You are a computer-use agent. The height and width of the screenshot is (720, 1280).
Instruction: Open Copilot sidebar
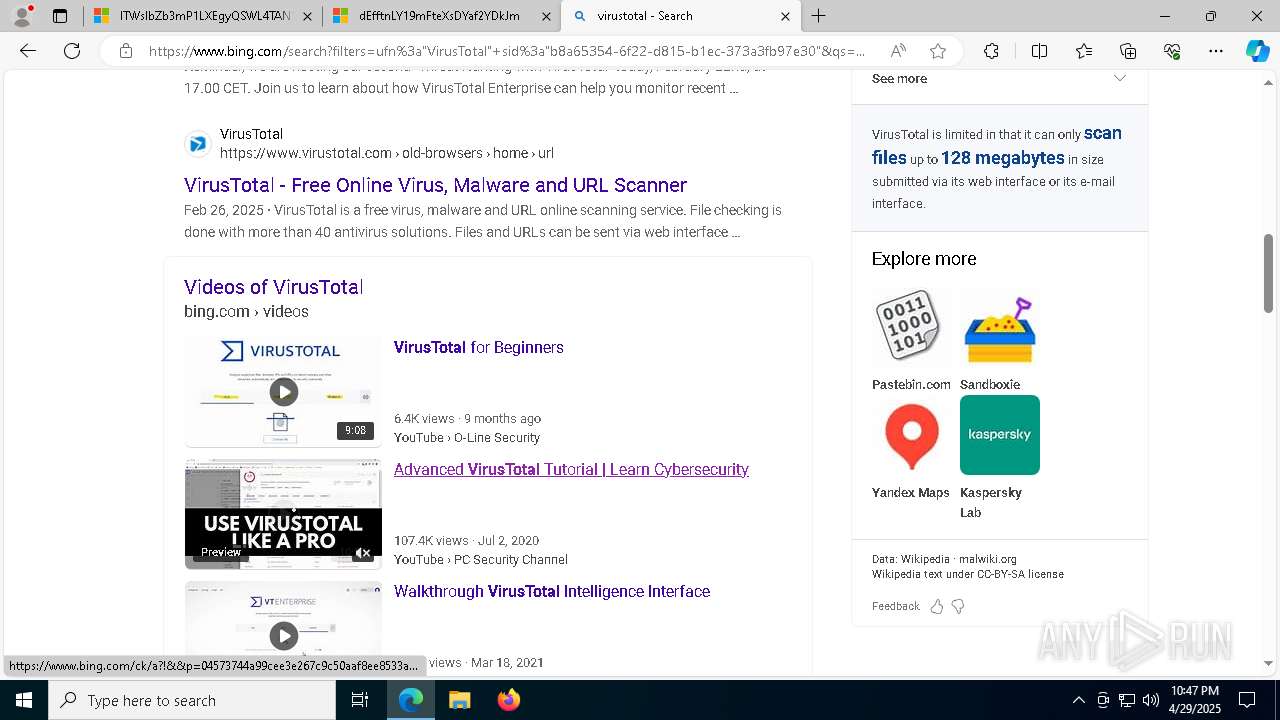1257,51
